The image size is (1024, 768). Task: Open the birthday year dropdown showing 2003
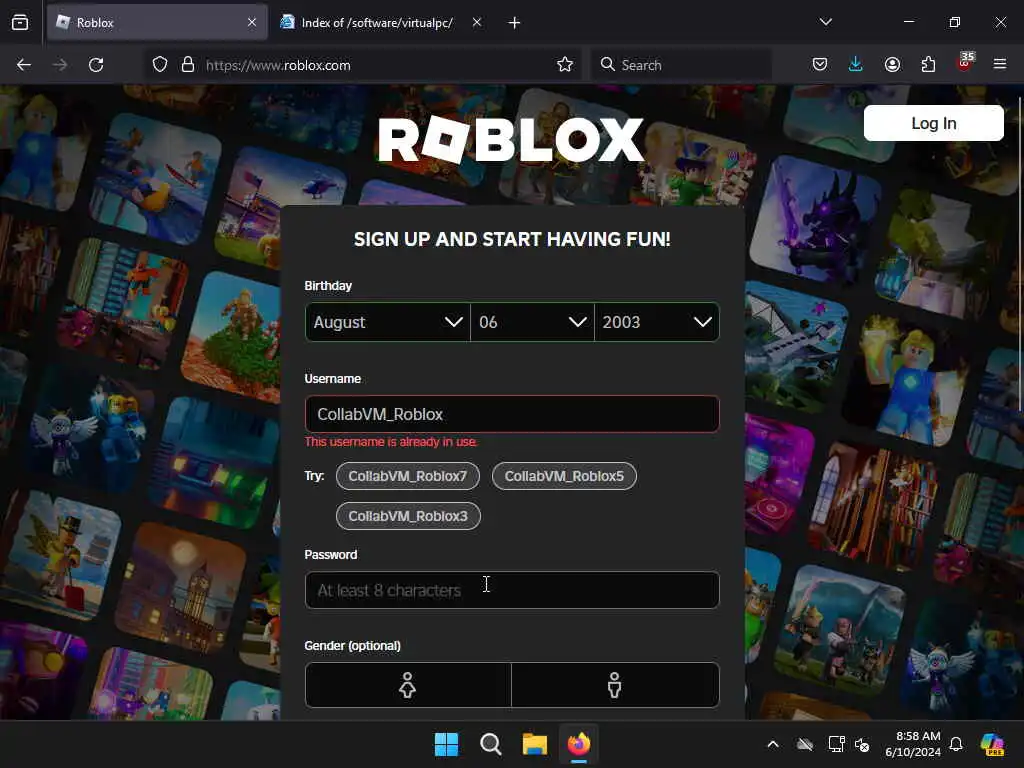[x=657, y=322]
